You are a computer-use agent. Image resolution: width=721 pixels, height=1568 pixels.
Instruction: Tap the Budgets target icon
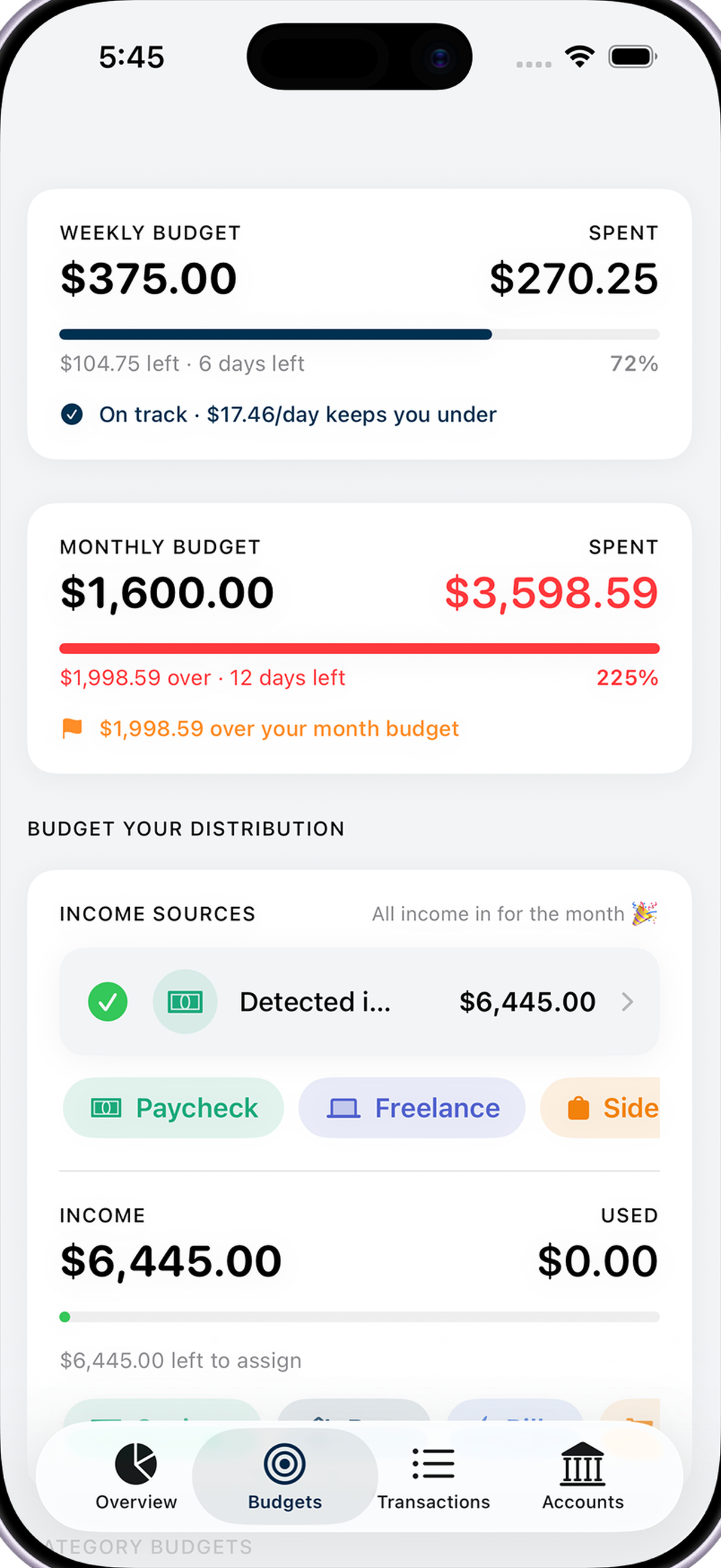(284, 1463)
